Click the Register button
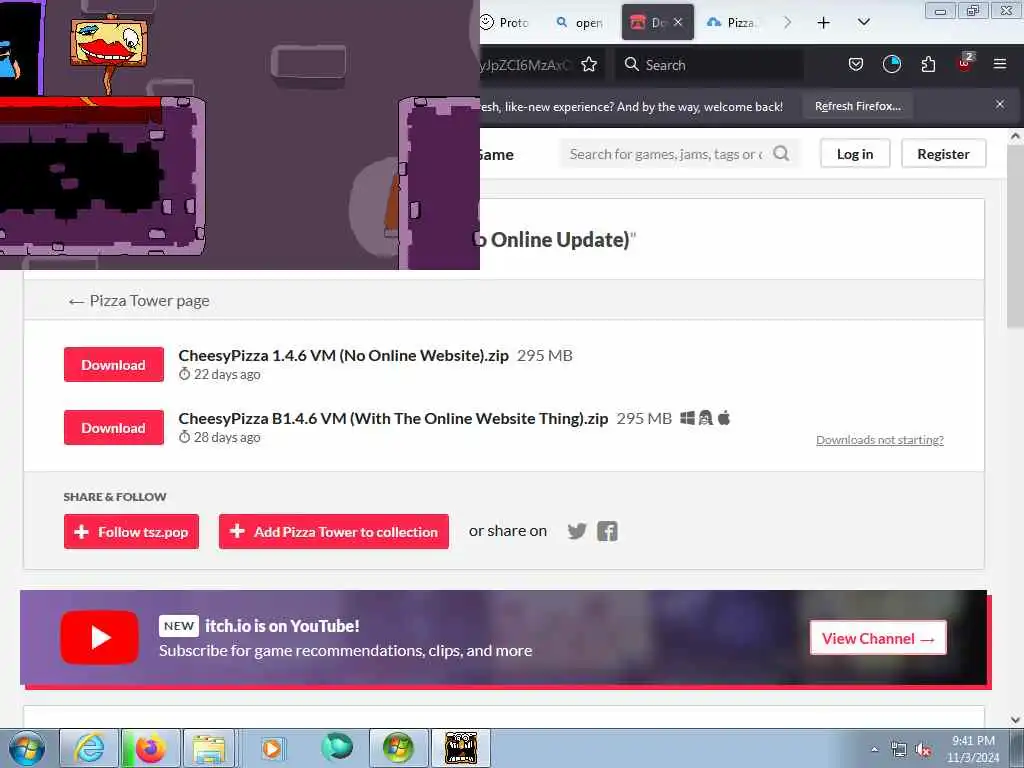The width and height of the screenshot is (1024, 768). coord(943,154)
